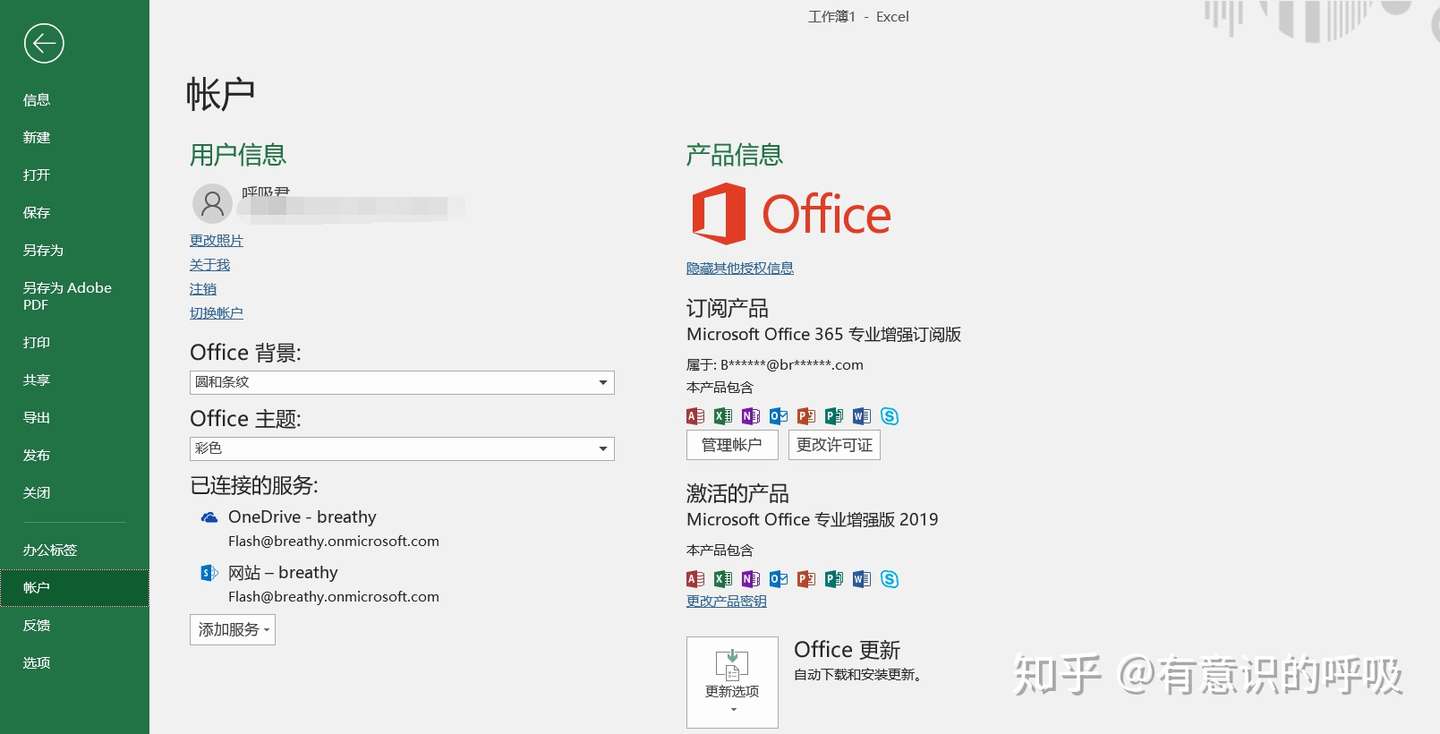Select 导出 in the sidebar
The width and height of the screenshot is (1440, 734).
click(x=37, y=418)
